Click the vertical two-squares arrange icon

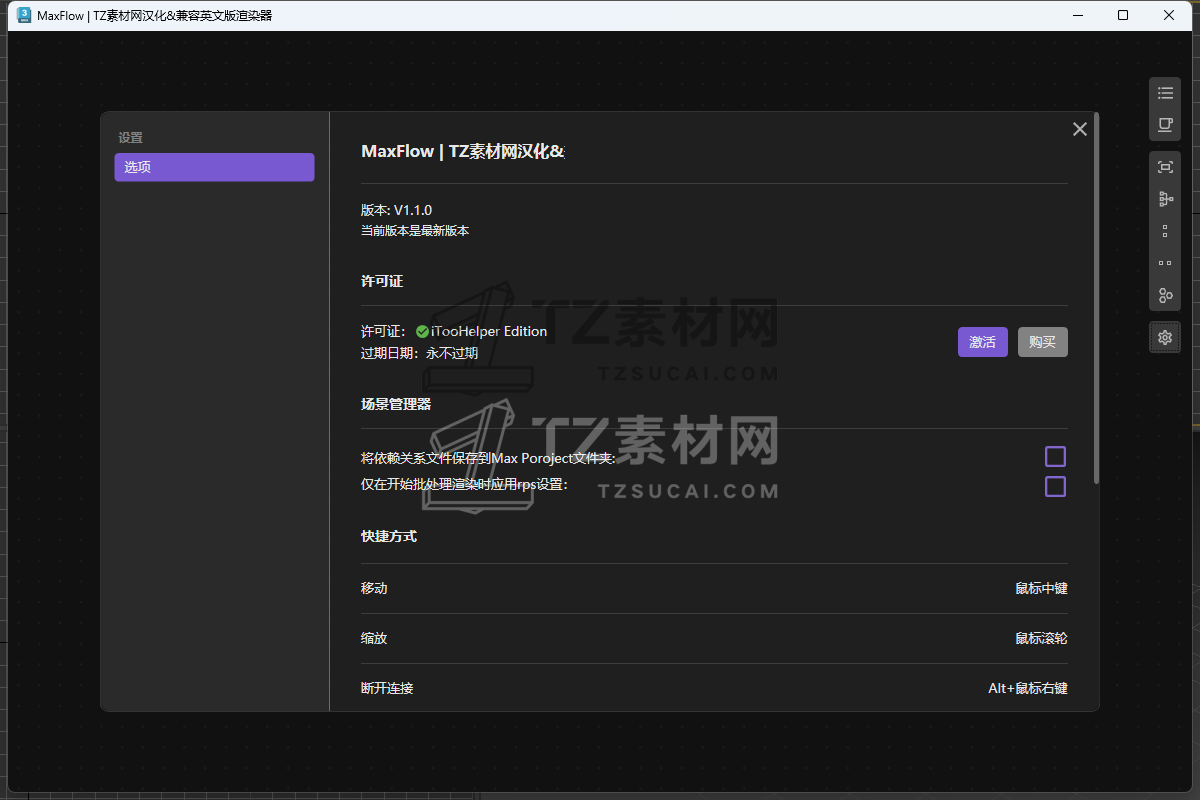1165,231
